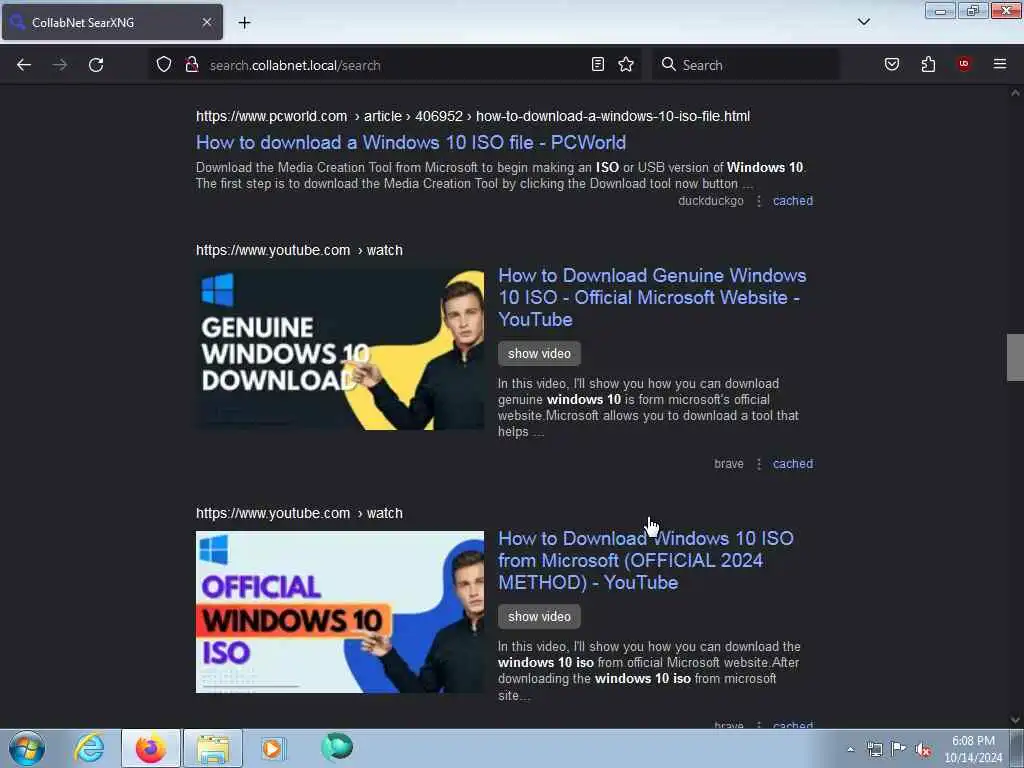
Task: Show video for OFFICIAL 2024 METHOD result
Action: 539,616
